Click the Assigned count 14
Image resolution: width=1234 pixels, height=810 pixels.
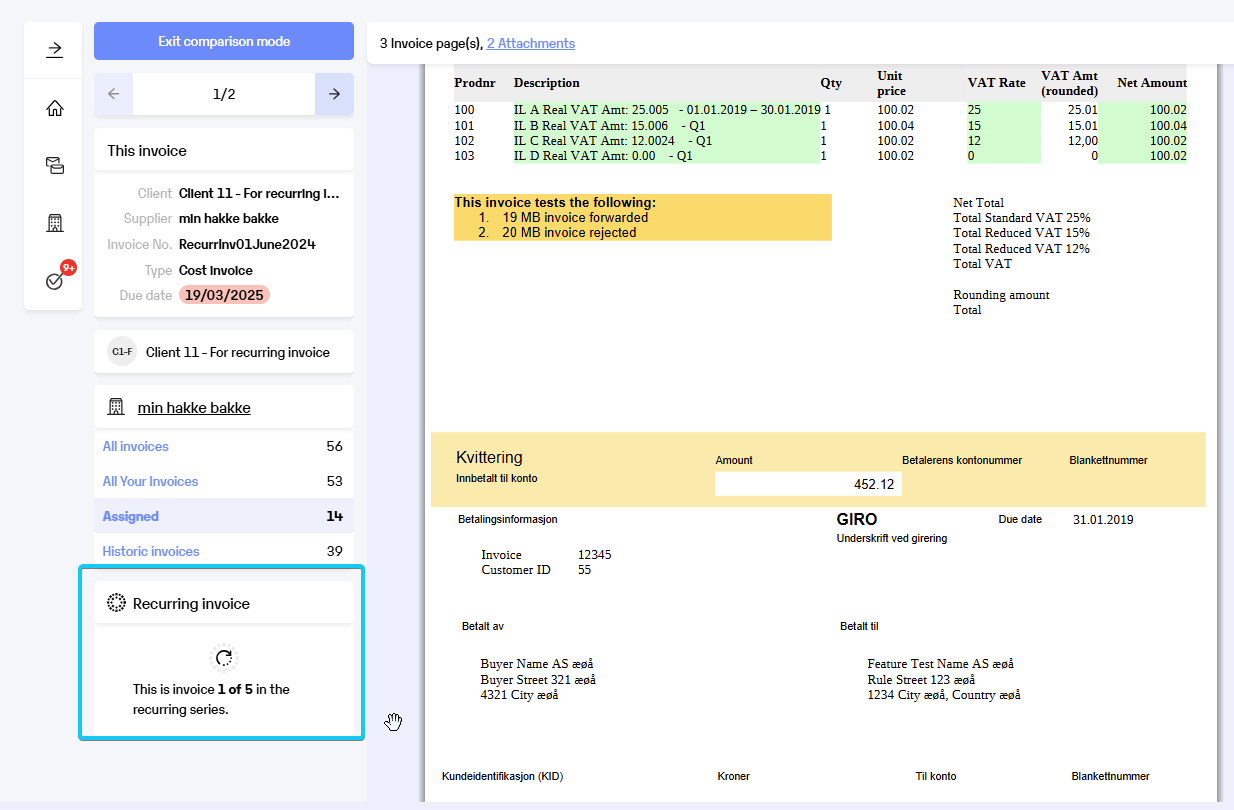click(x=334, y=516)
